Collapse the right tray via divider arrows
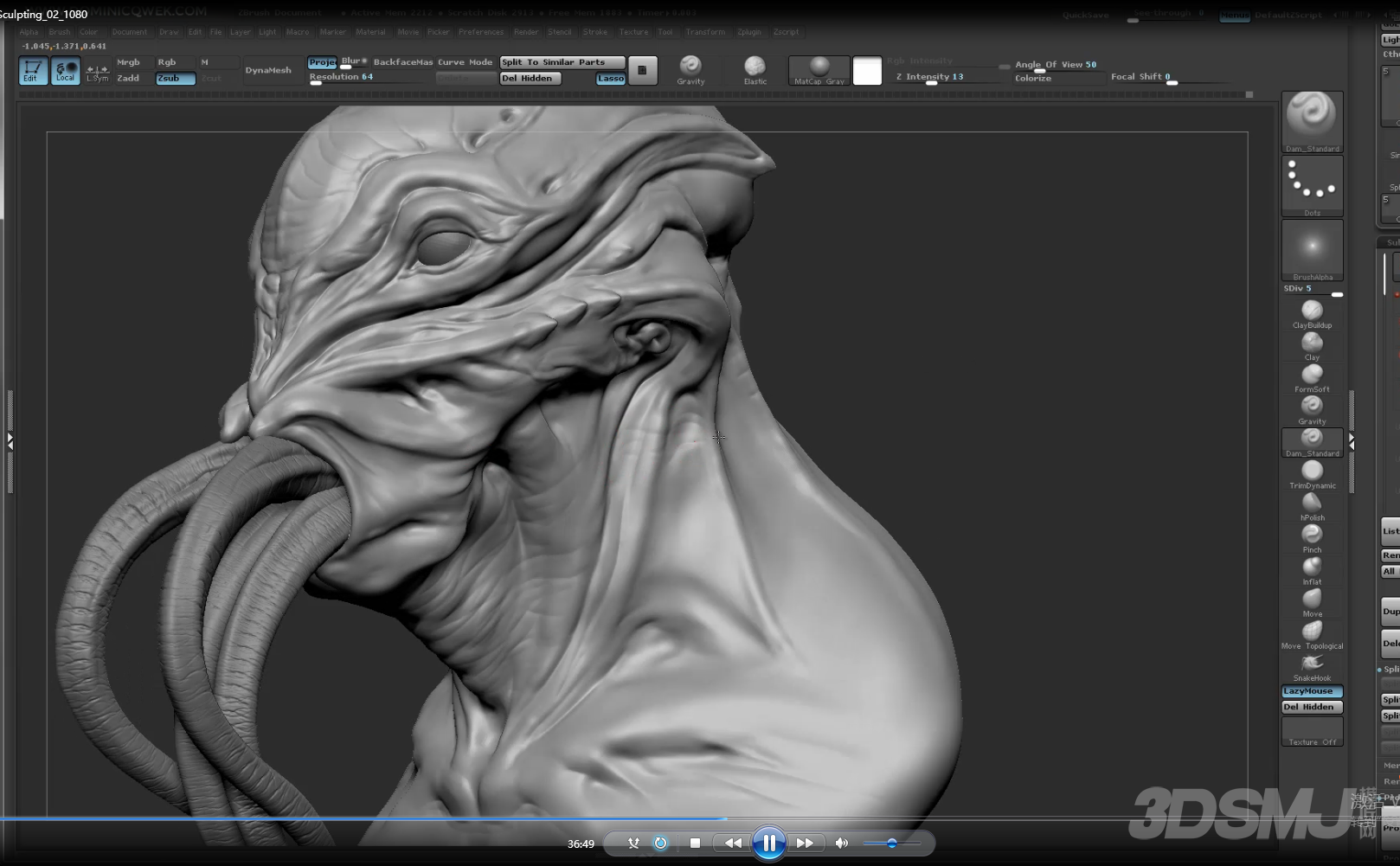Viewport: 1400px width, 866px height. coord(1352,441)
